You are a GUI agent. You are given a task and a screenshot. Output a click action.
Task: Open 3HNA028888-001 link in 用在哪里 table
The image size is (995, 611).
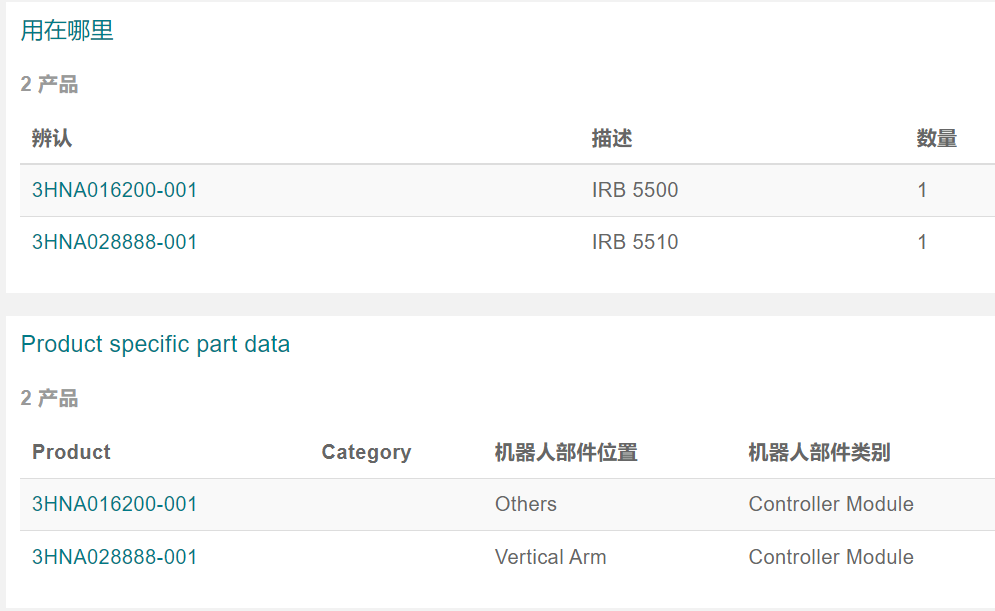(x=114, y=242)
